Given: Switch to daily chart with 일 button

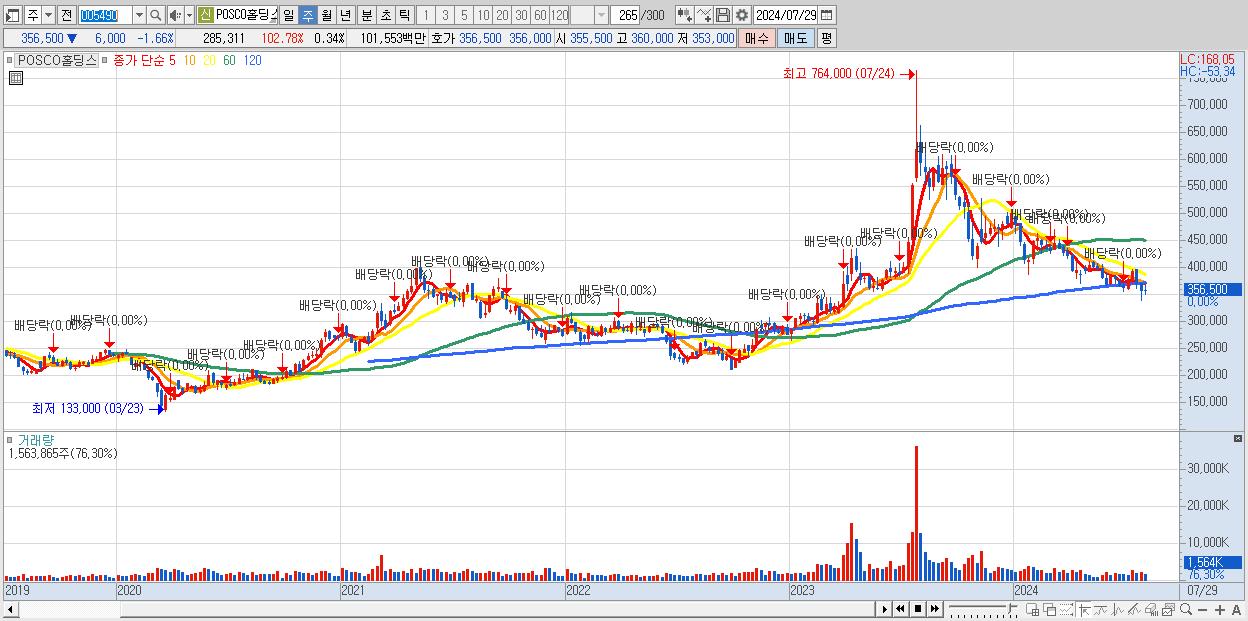Looking at the screenshot, I should (288, 15).
